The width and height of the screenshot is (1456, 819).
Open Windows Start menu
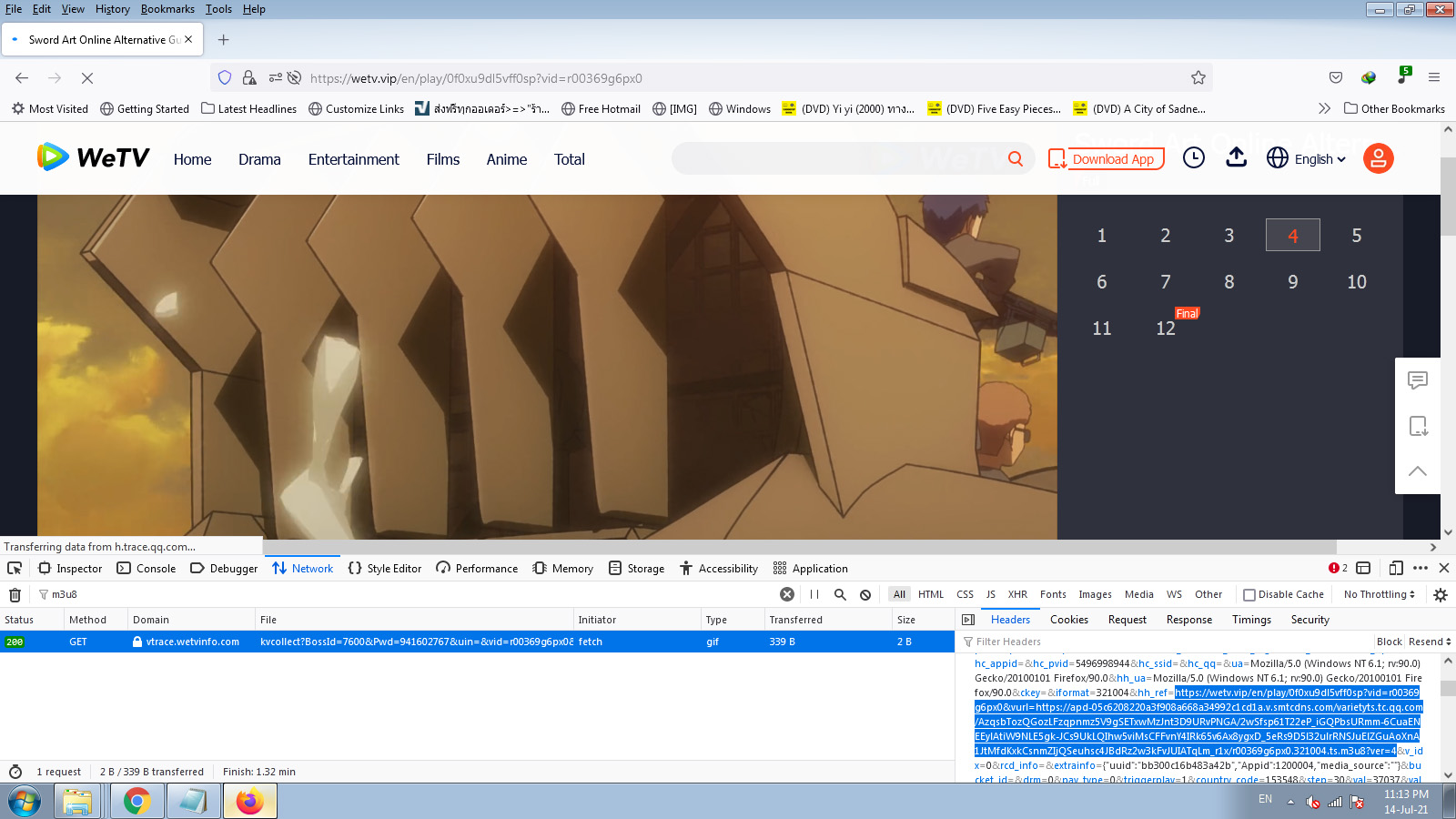pyautogui.click(x=25, y=802)
